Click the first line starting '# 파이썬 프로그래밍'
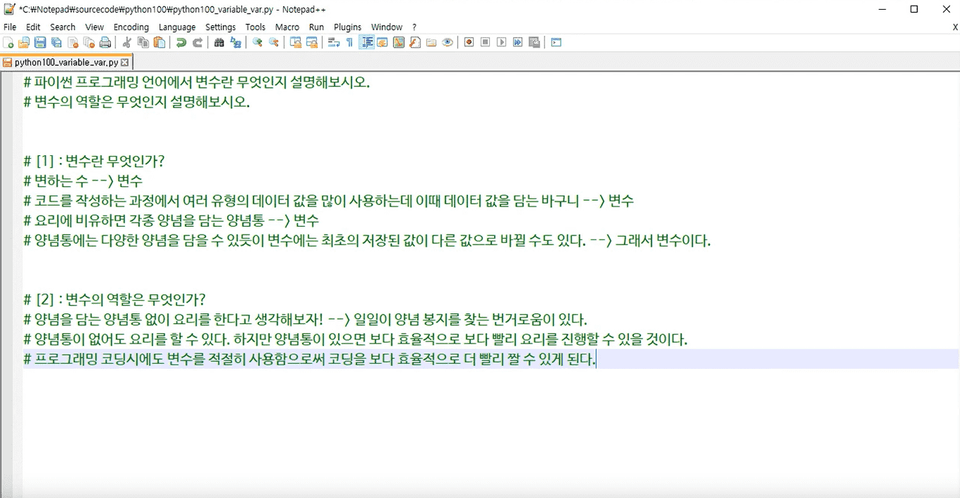Image resolution: width=960 pixels, height=498 pixels. (x=197, y=82)
